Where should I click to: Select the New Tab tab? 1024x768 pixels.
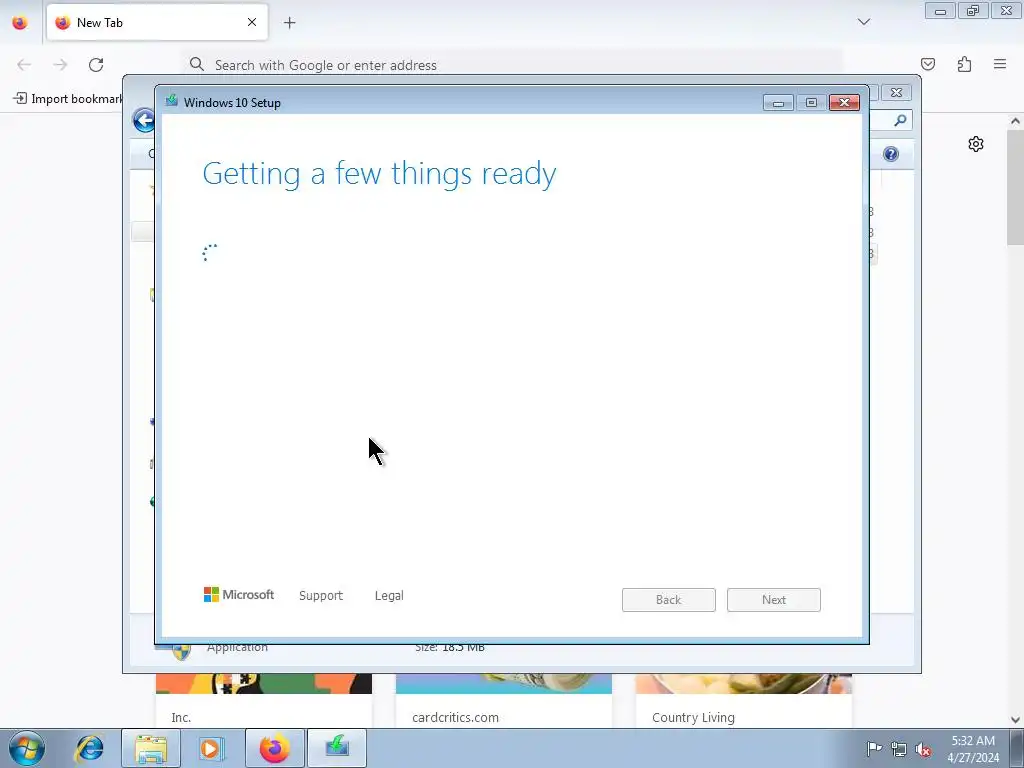click(157, 22)
